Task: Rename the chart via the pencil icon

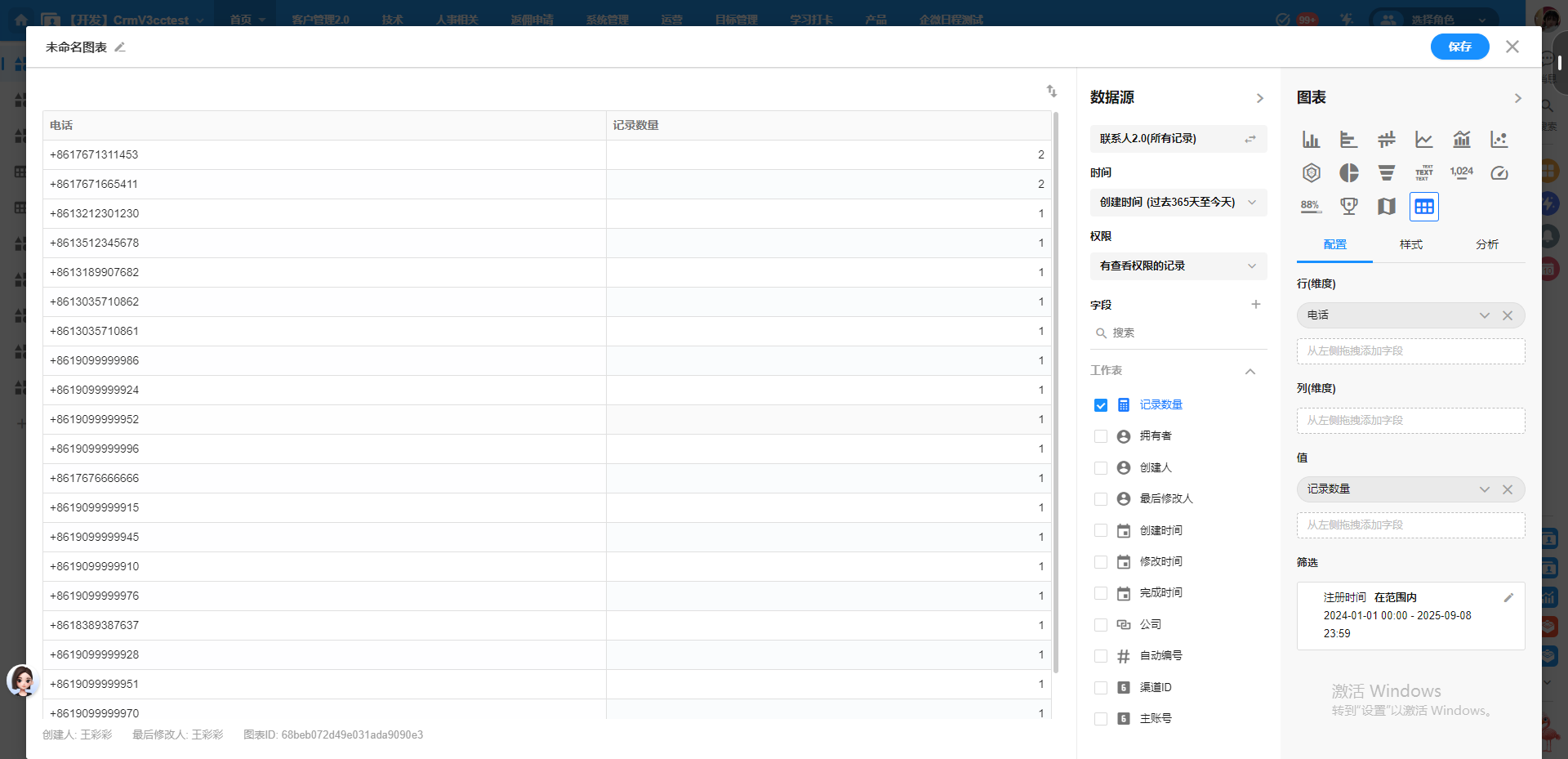Action: (x=120, y=47)
